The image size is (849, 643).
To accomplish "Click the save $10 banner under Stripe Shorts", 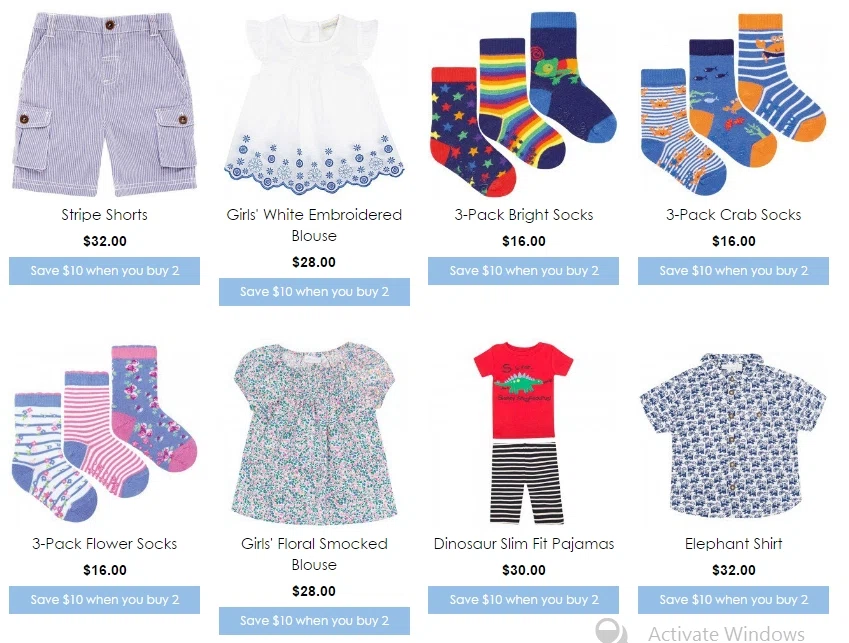I will (x=105, y=271).
